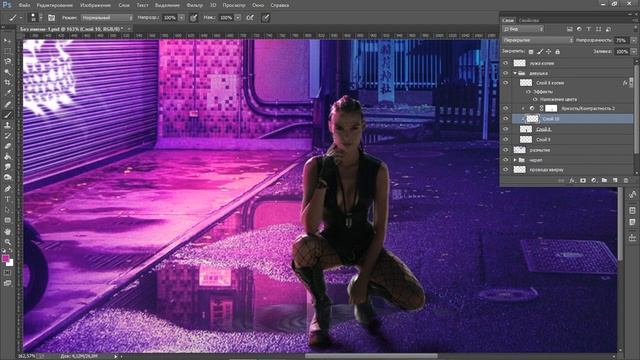Enable airbrush mode in options bar
Viewport: 640px width, 360px height.
coord(250,18)
